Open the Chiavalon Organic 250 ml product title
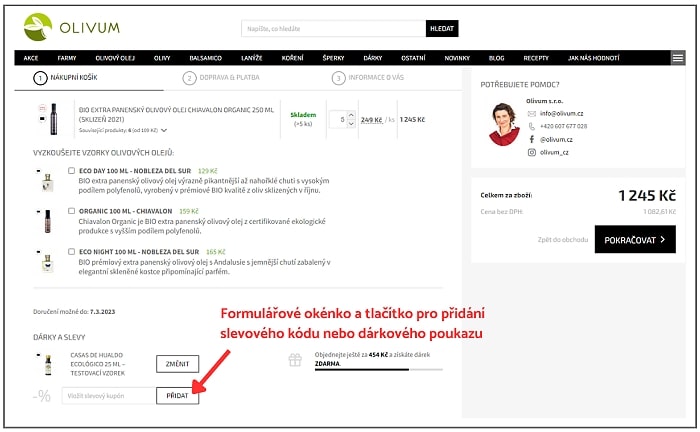 [176, 114]
